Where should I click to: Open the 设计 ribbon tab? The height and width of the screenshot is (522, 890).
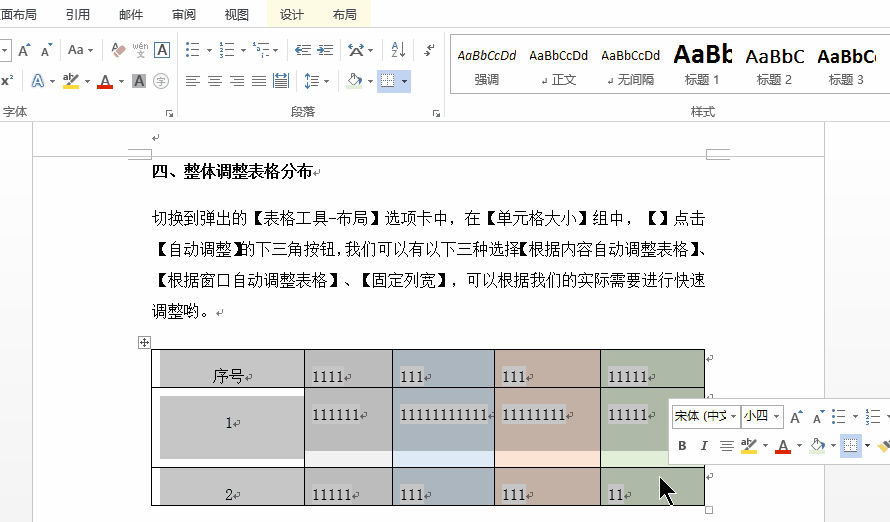(292, 15)
